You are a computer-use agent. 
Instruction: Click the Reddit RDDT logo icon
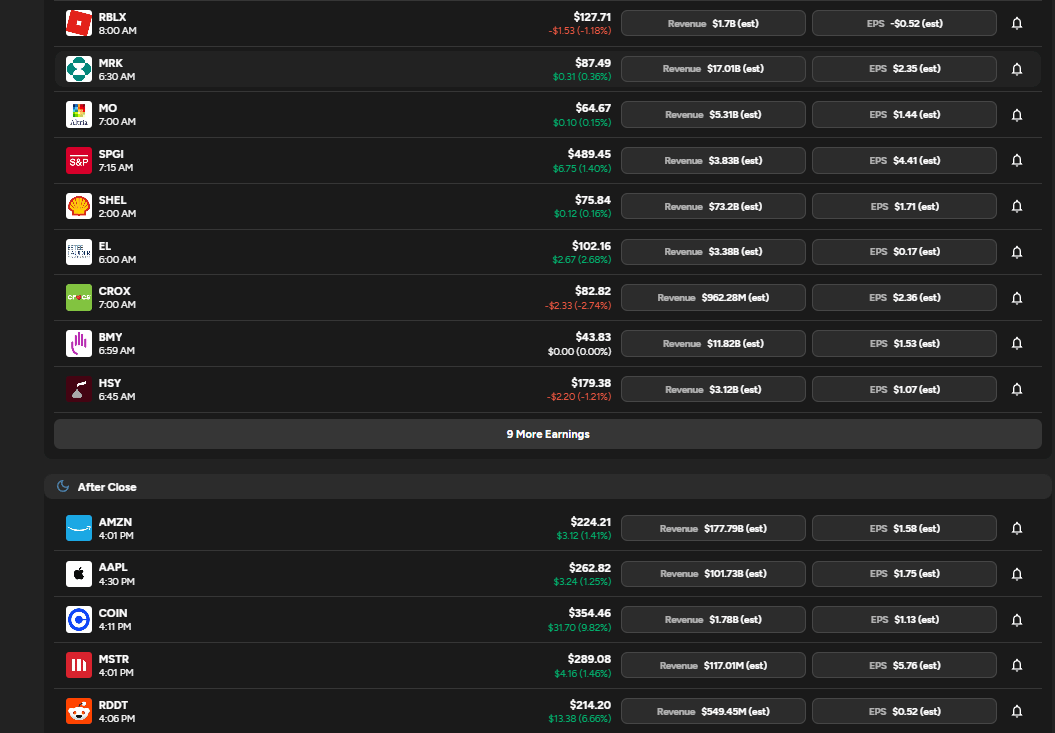79,711
